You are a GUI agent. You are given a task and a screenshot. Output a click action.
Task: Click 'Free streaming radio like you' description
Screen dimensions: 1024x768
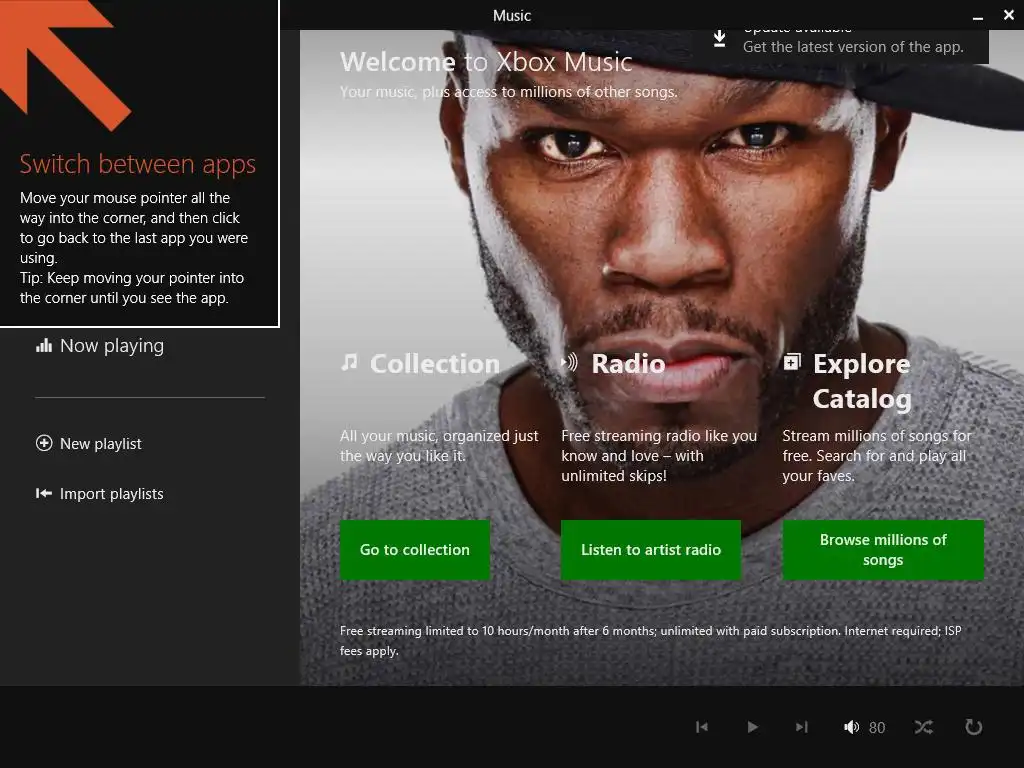659,456
